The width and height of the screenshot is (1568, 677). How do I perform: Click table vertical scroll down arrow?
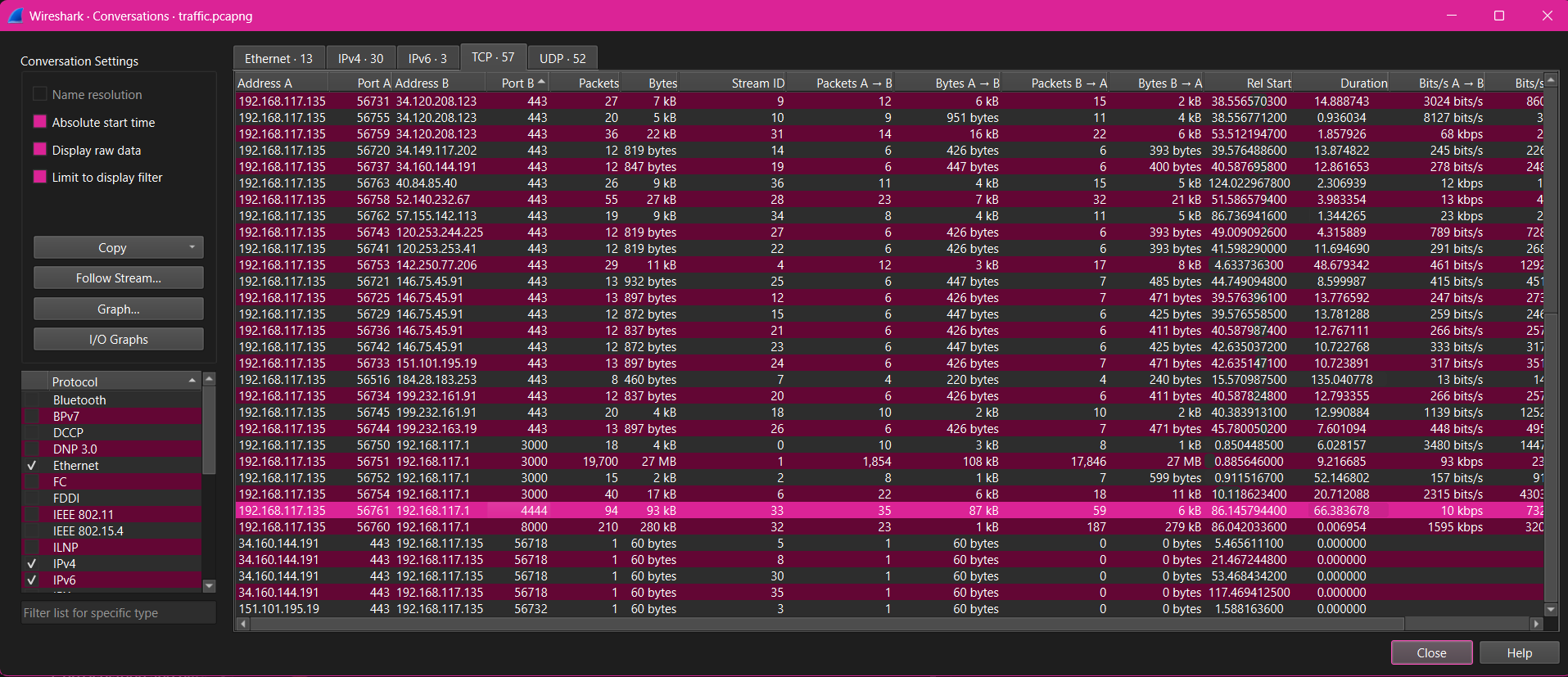point(1550,610)
